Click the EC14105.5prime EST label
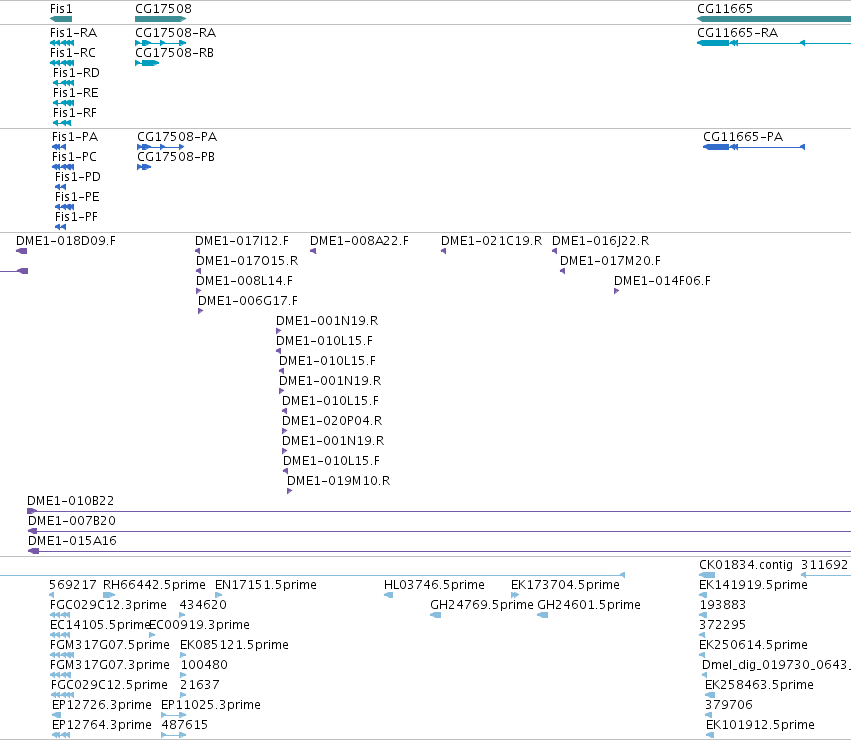This screenshot has height=740, width=851. tap(99, 625)
